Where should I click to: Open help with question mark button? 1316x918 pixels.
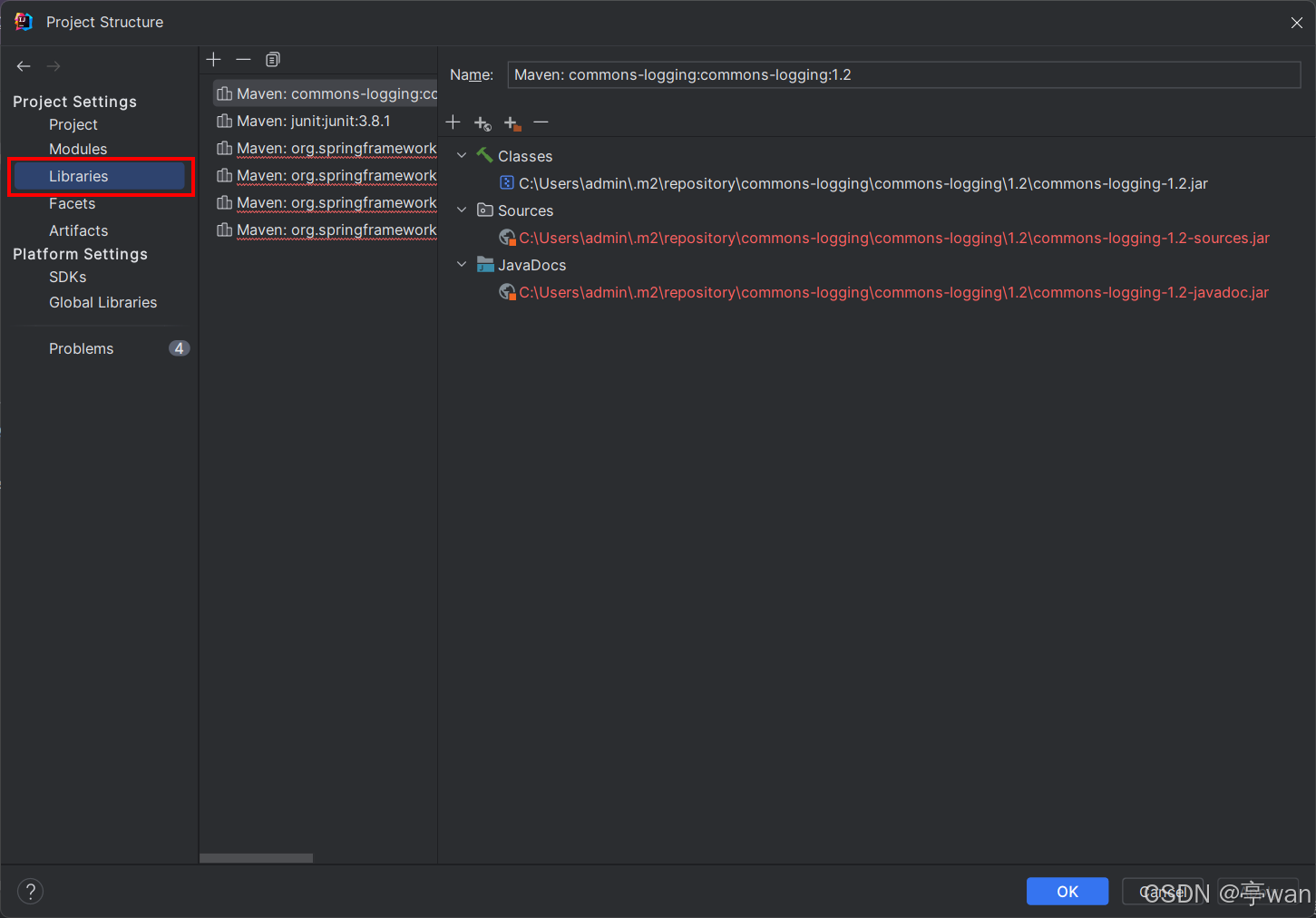tap(30, 892)
